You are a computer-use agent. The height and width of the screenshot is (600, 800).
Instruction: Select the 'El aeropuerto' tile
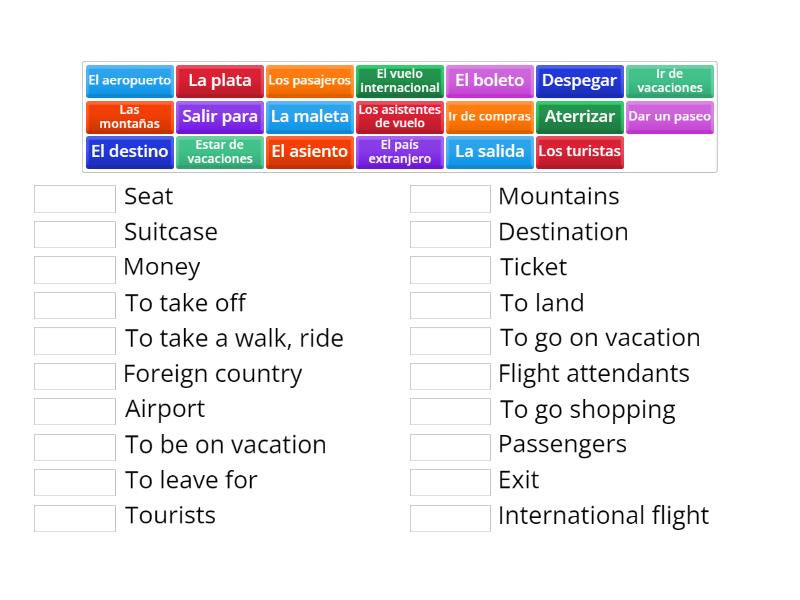point(128,81)
